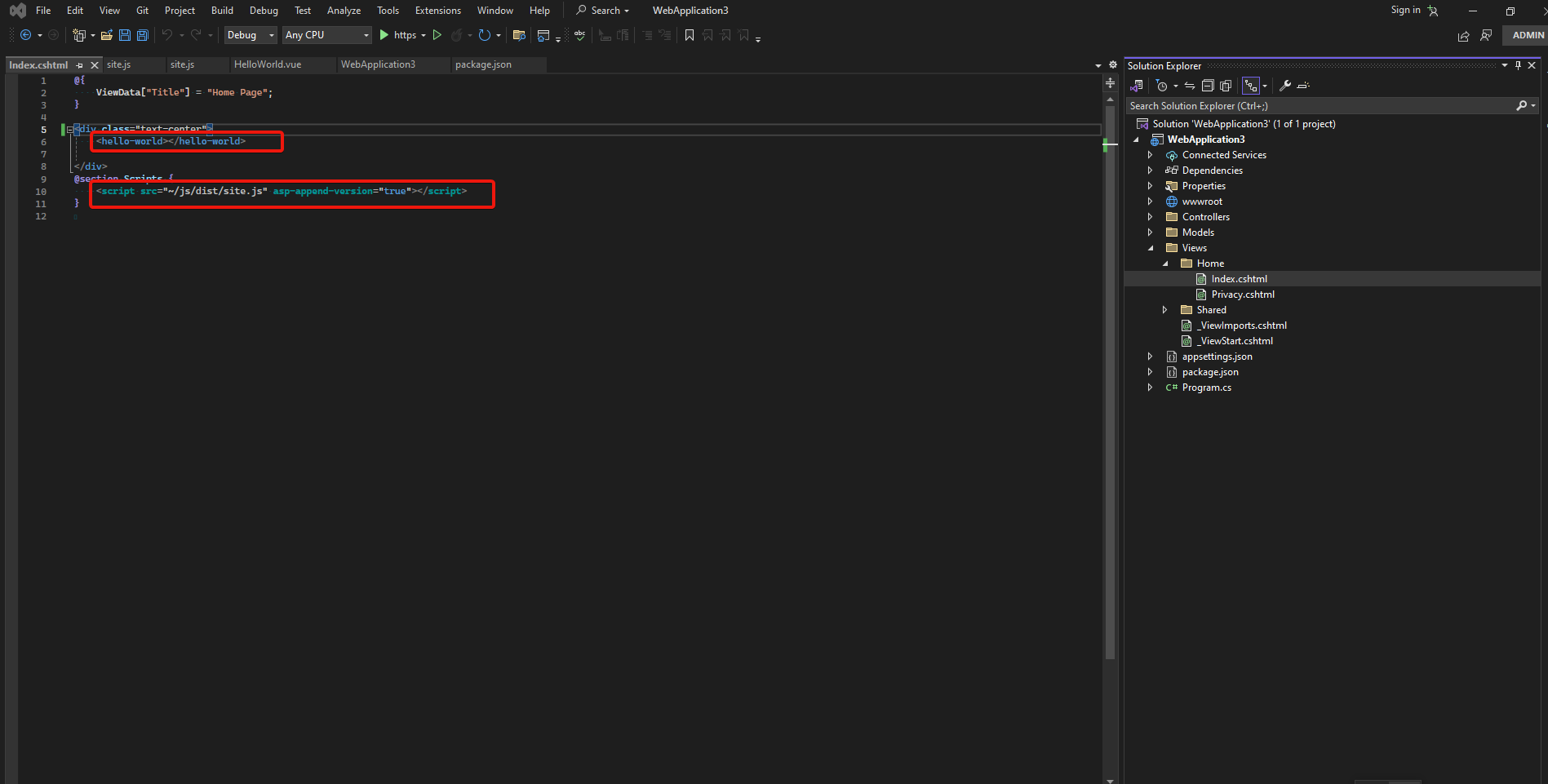The image size is (1548, 784).
Task: Click the Sign in link
Action: click(1405, 10)
